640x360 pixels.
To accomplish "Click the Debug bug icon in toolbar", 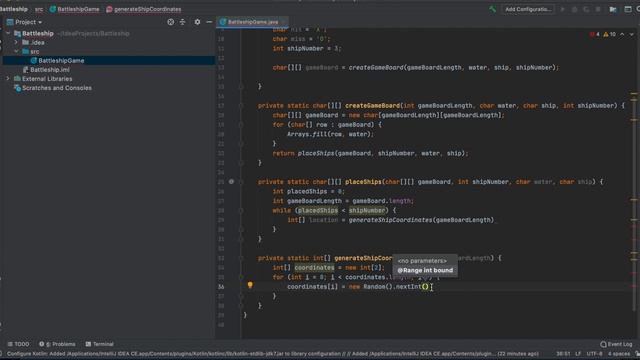I will (x=574, y=9).
